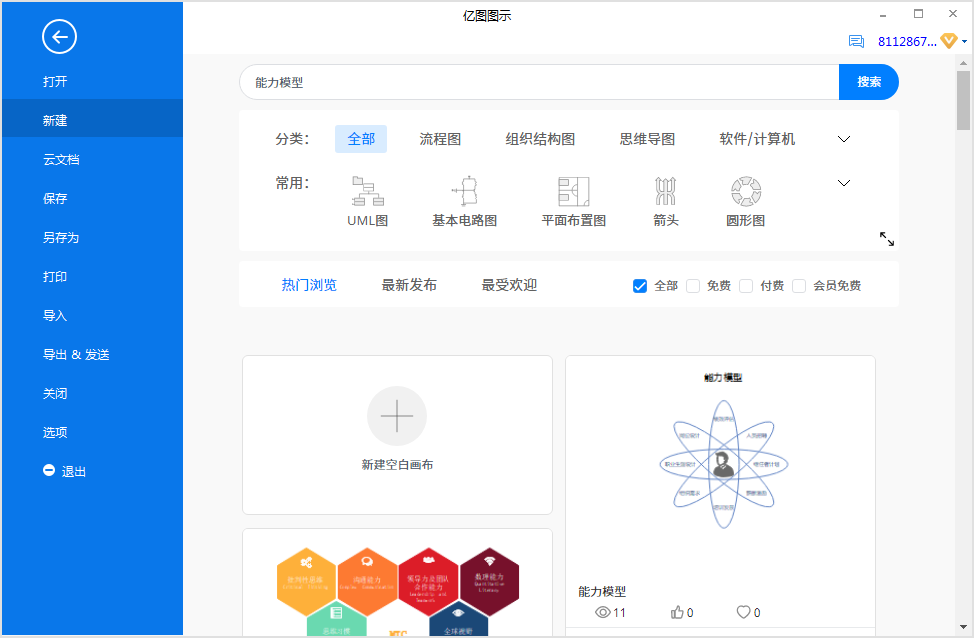974x638 pixels.
Task: Open 导出 & 发送 in sidebar
Action: click(76, 355)
